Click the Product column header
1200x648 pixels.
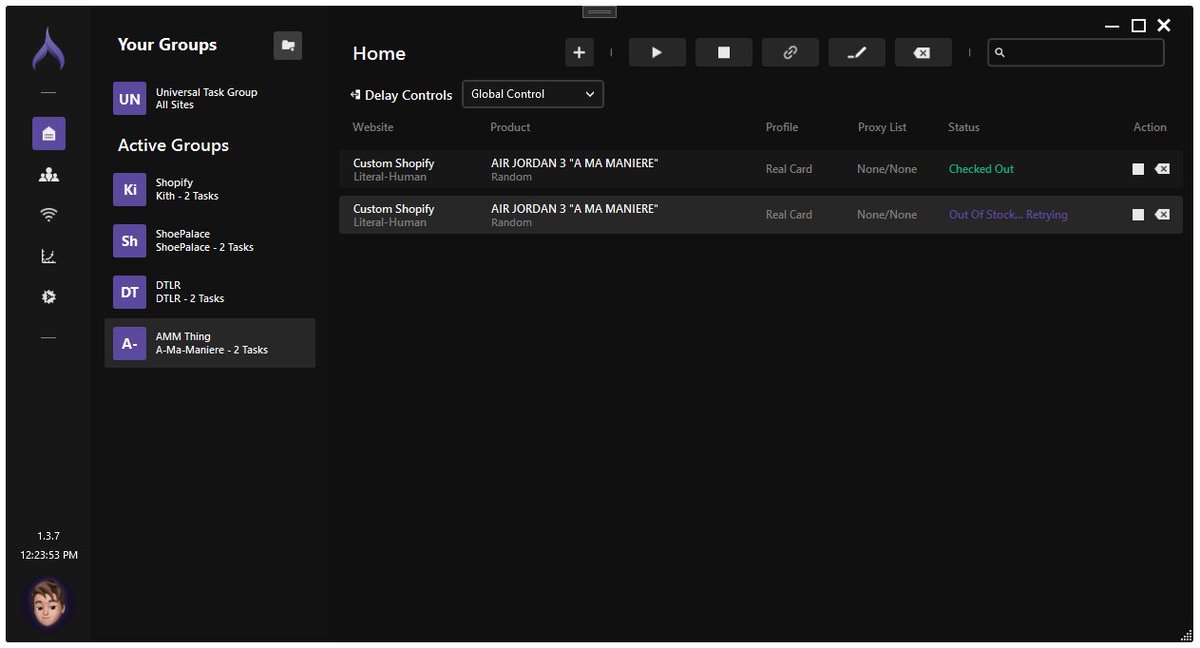click(510, 127)
